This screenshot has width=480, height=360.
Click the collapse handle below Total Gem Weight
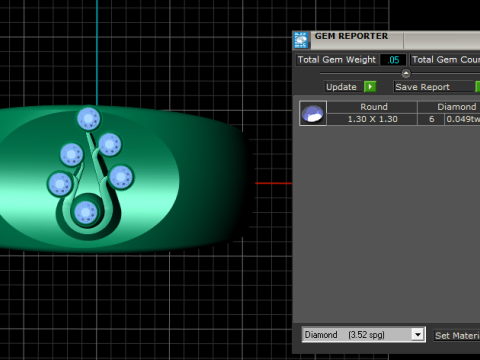[406, 73]
